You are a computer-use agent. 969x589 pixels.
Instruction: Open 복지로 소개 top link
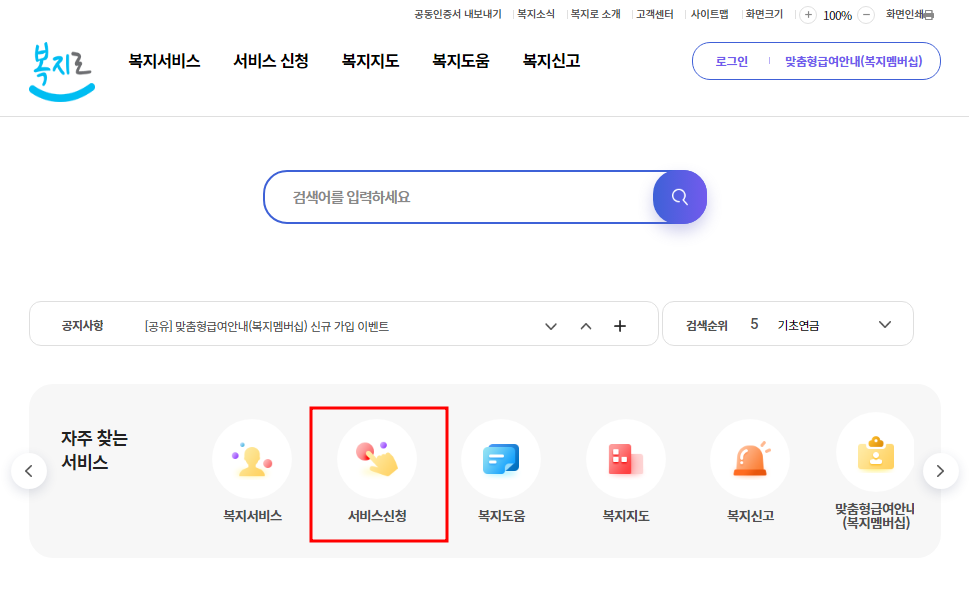pos(595,14)
